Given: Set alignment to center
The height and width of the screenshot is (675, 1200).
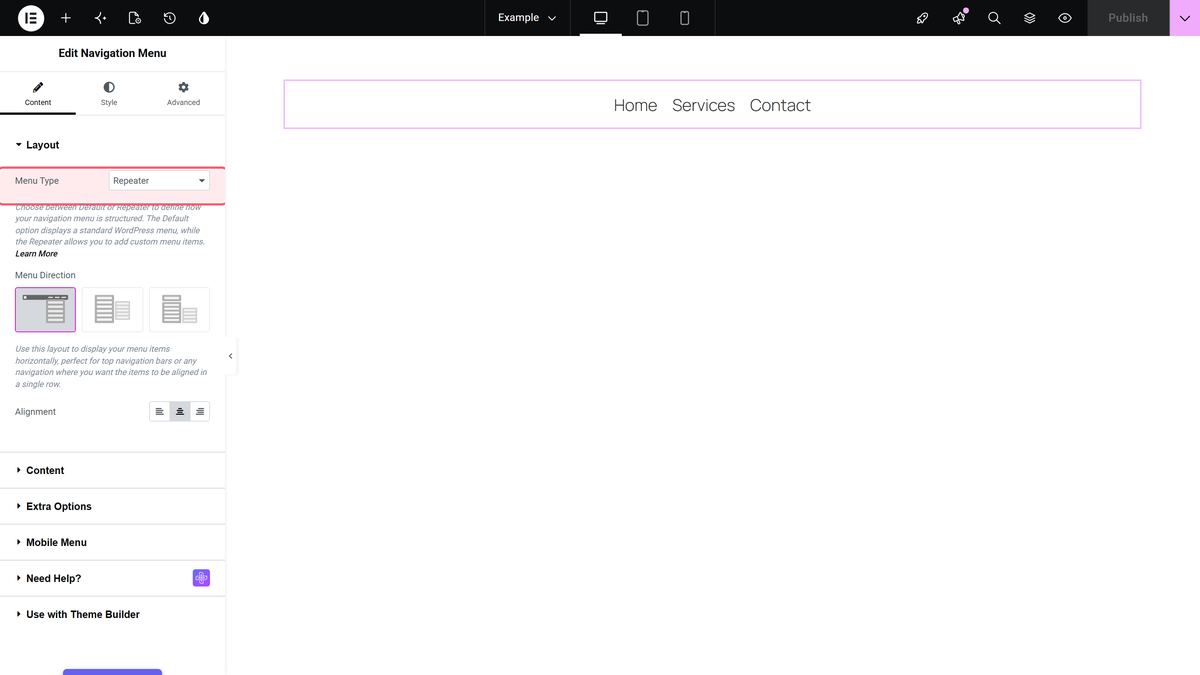Looking at the screenshot, I should pos(180,412).
